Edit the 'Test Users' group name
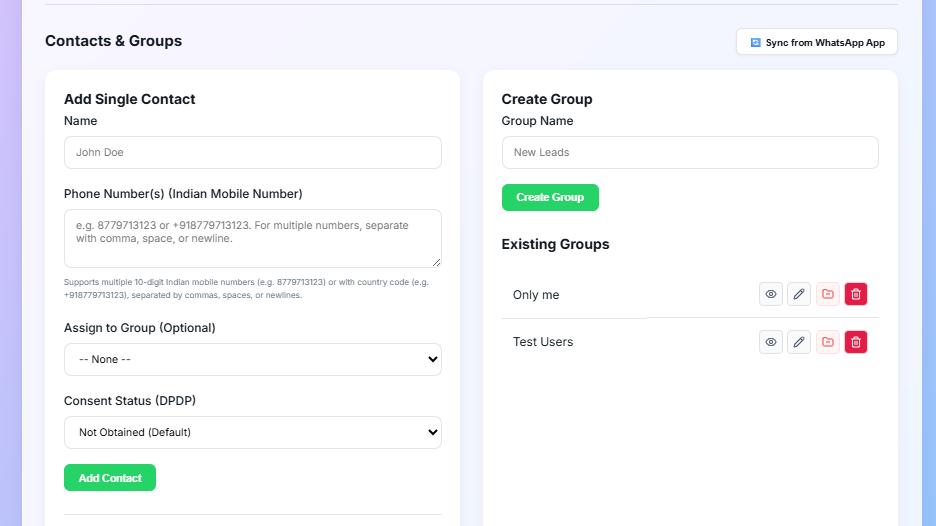936x526 pixels. click(x=799, y=342)
